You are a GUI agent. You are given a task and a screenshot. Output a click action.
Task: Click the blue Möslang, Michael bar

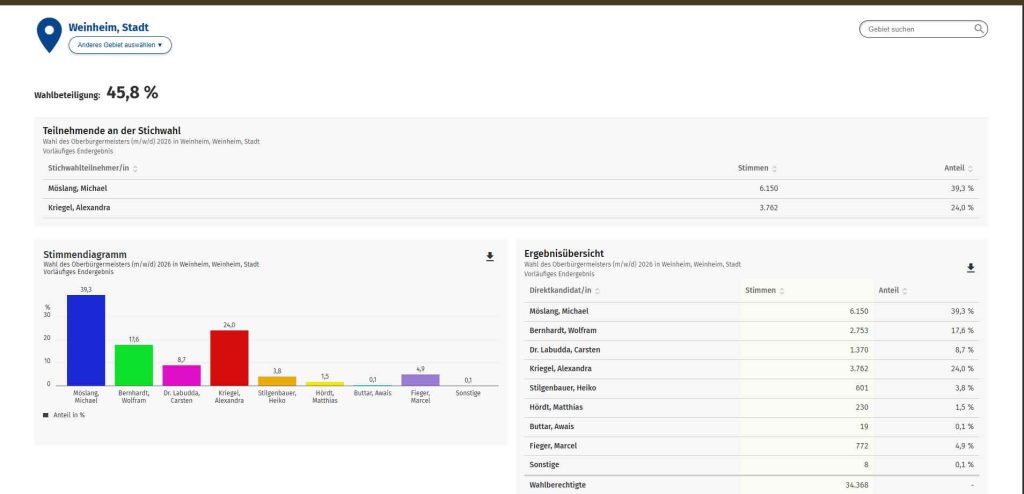coord(86,340)
